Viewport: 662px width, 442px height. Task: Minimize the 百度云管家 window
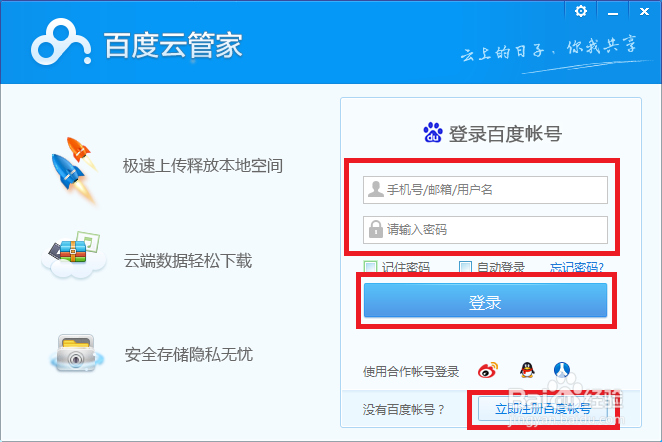tap(613, 14)
